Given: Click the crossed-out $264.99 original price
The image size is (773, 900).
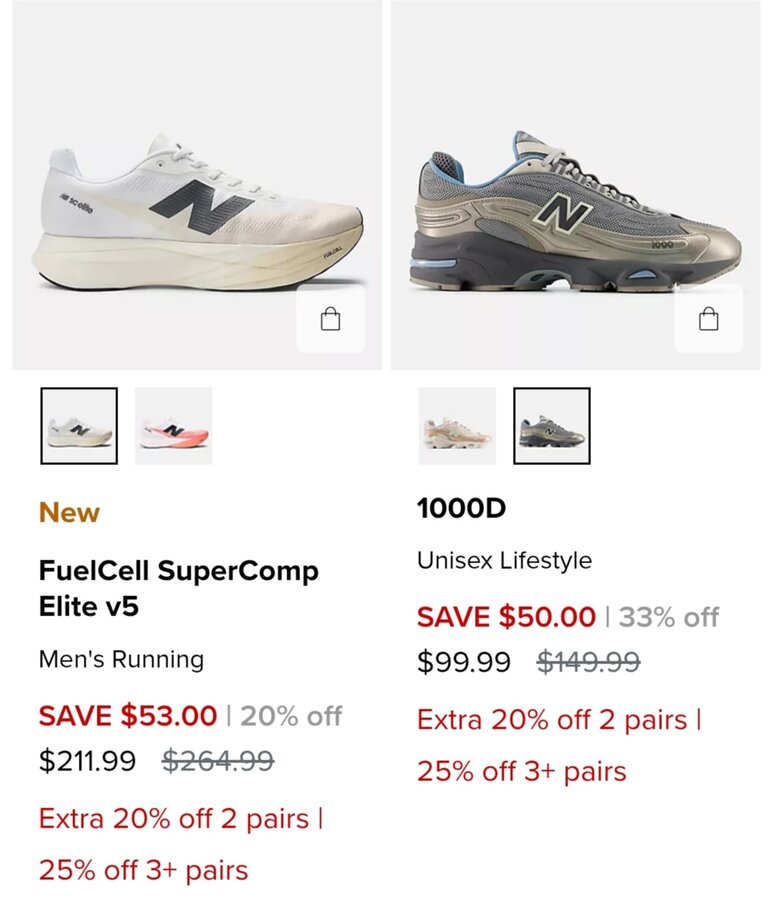Looking at the screenshot, I should click(218, 761).
